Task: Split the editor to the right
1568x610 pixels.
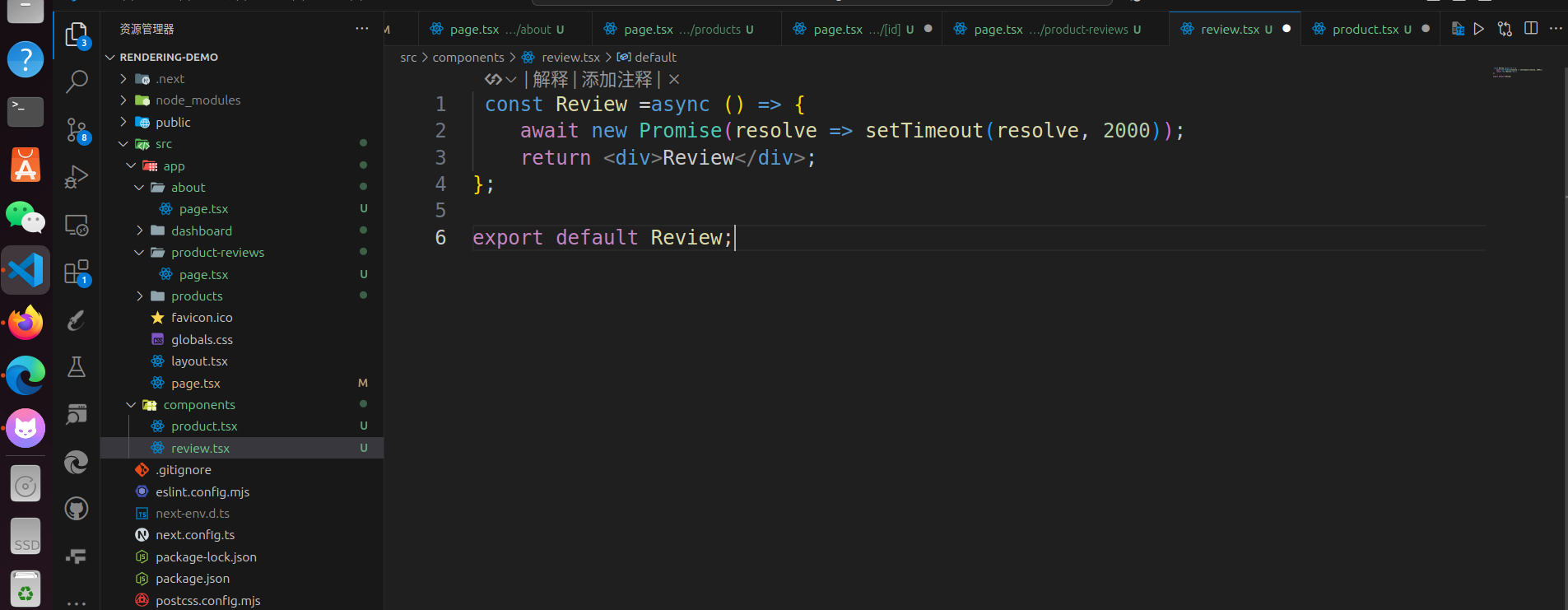Action: click(x=1531, y=29)
